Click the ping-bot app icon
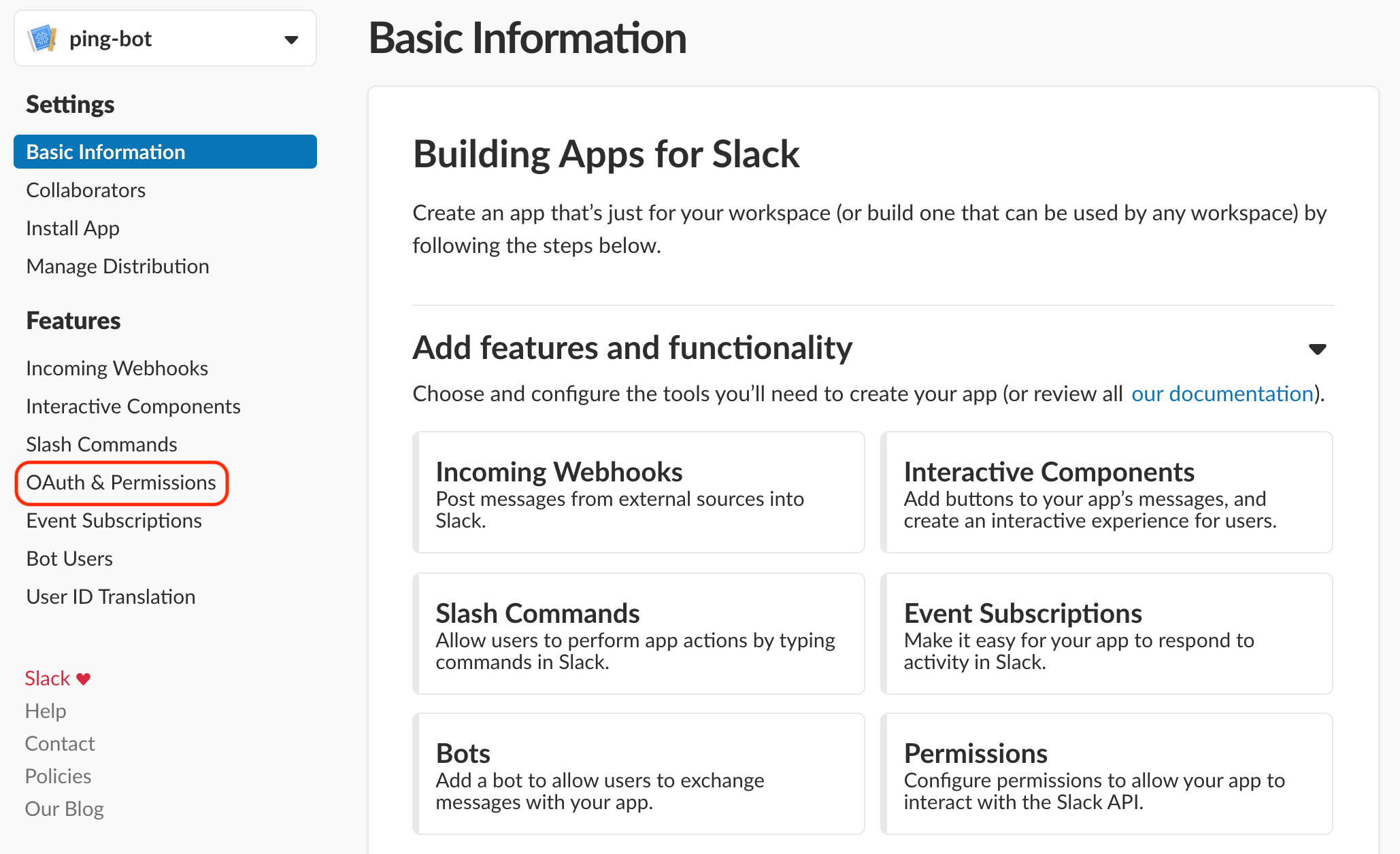The image size is (1400, 854). click(x=42, y=39)
